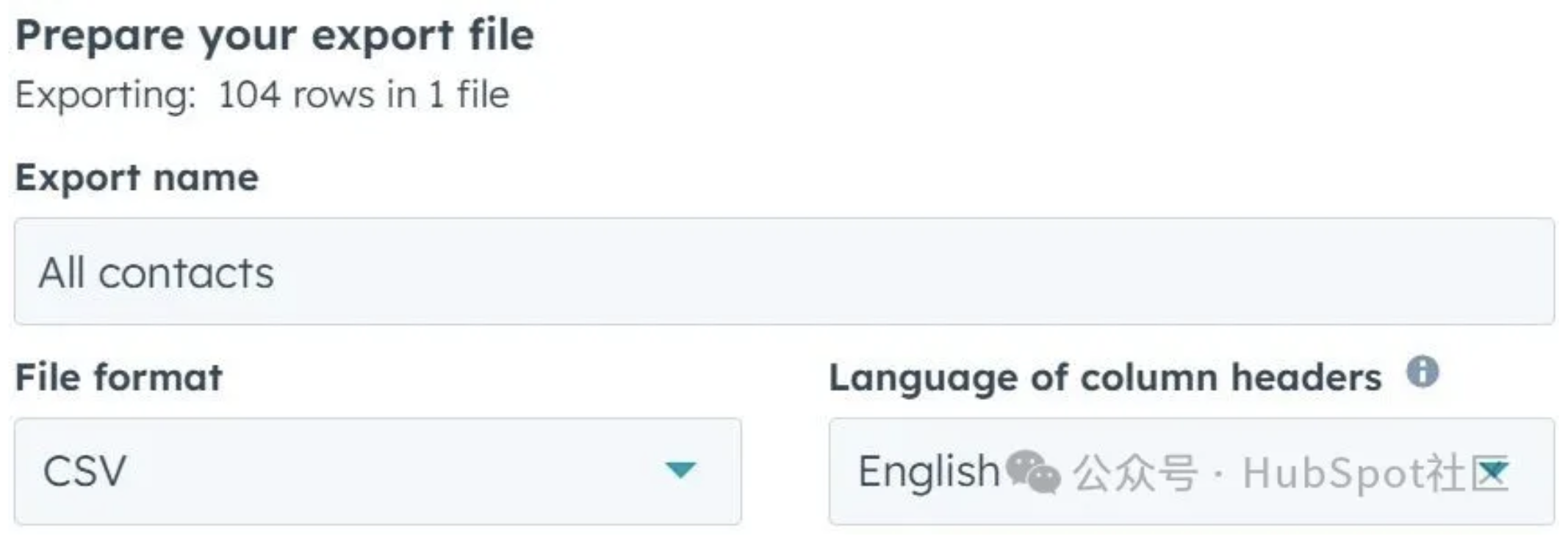This screenshot has width=1568, height=541.
Task: Focus the Export name input field
Action: (x=783, y=271)
